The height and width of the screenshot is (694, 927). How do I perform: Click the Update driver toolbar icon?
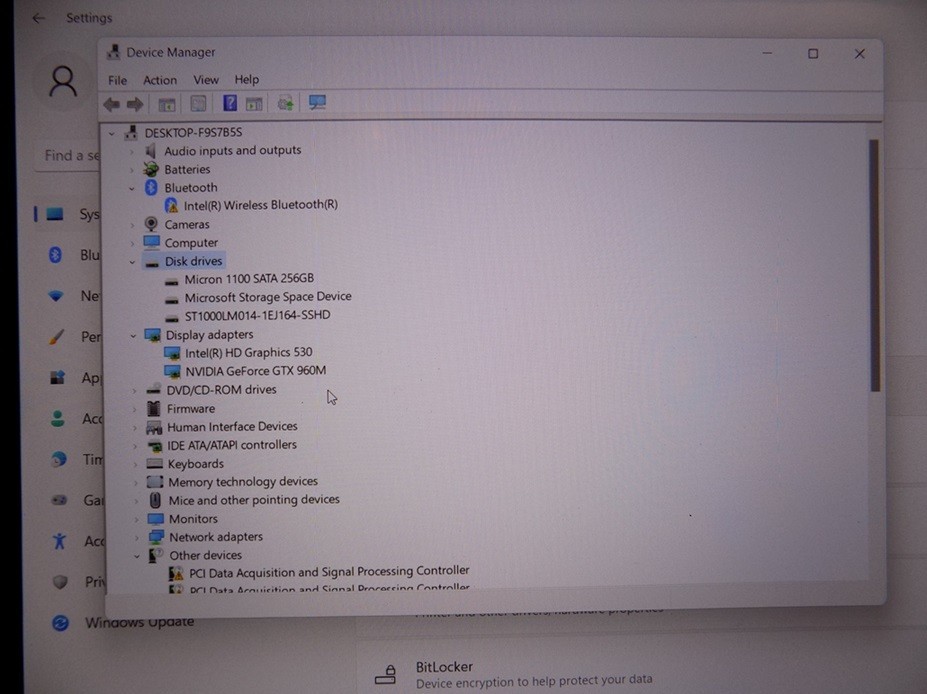click(x=286, y=103)
